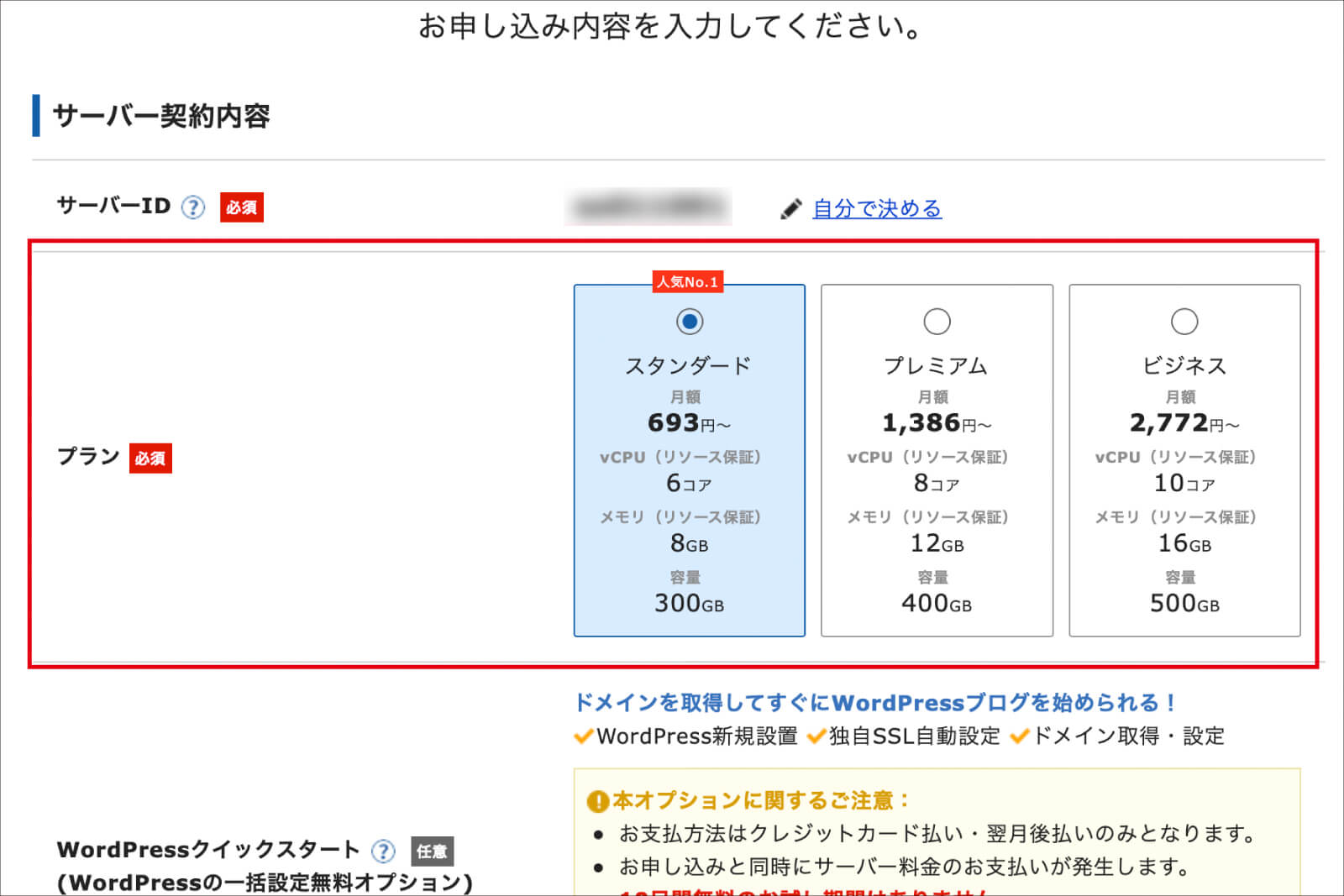Click the ビジネス plan name
Viewport: 1344px width, 896px height.
tap(1184, 366)
